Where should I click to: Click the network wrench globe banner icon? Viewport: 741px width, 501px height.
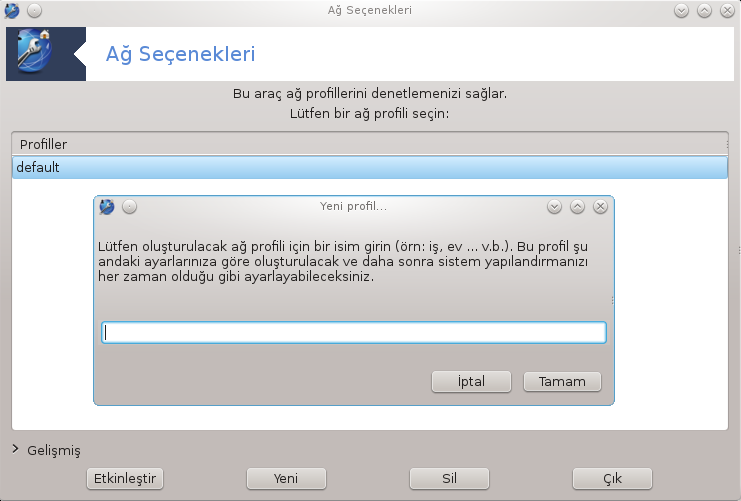(34, 51)
